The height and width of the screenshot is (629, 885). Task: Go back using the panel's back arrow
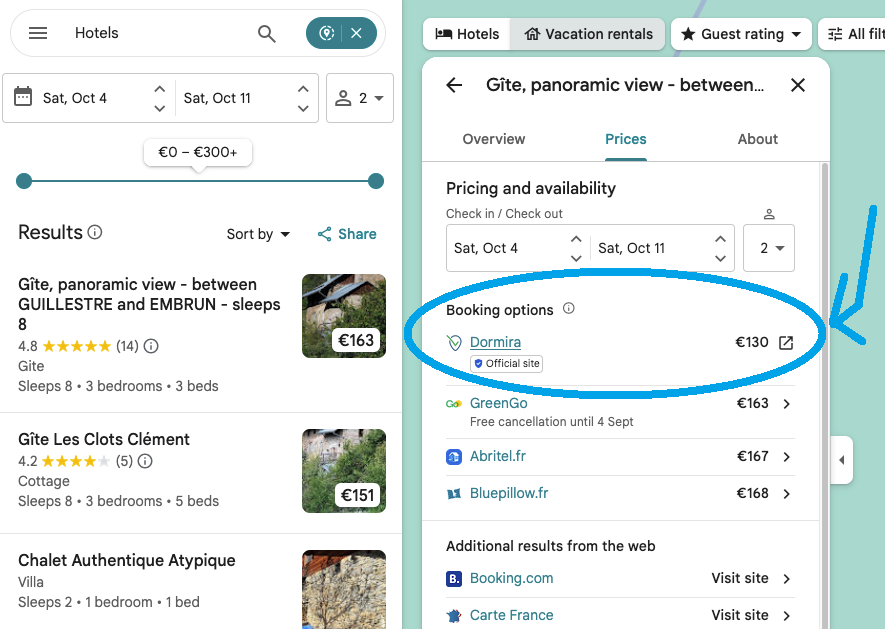click(454, 85)
